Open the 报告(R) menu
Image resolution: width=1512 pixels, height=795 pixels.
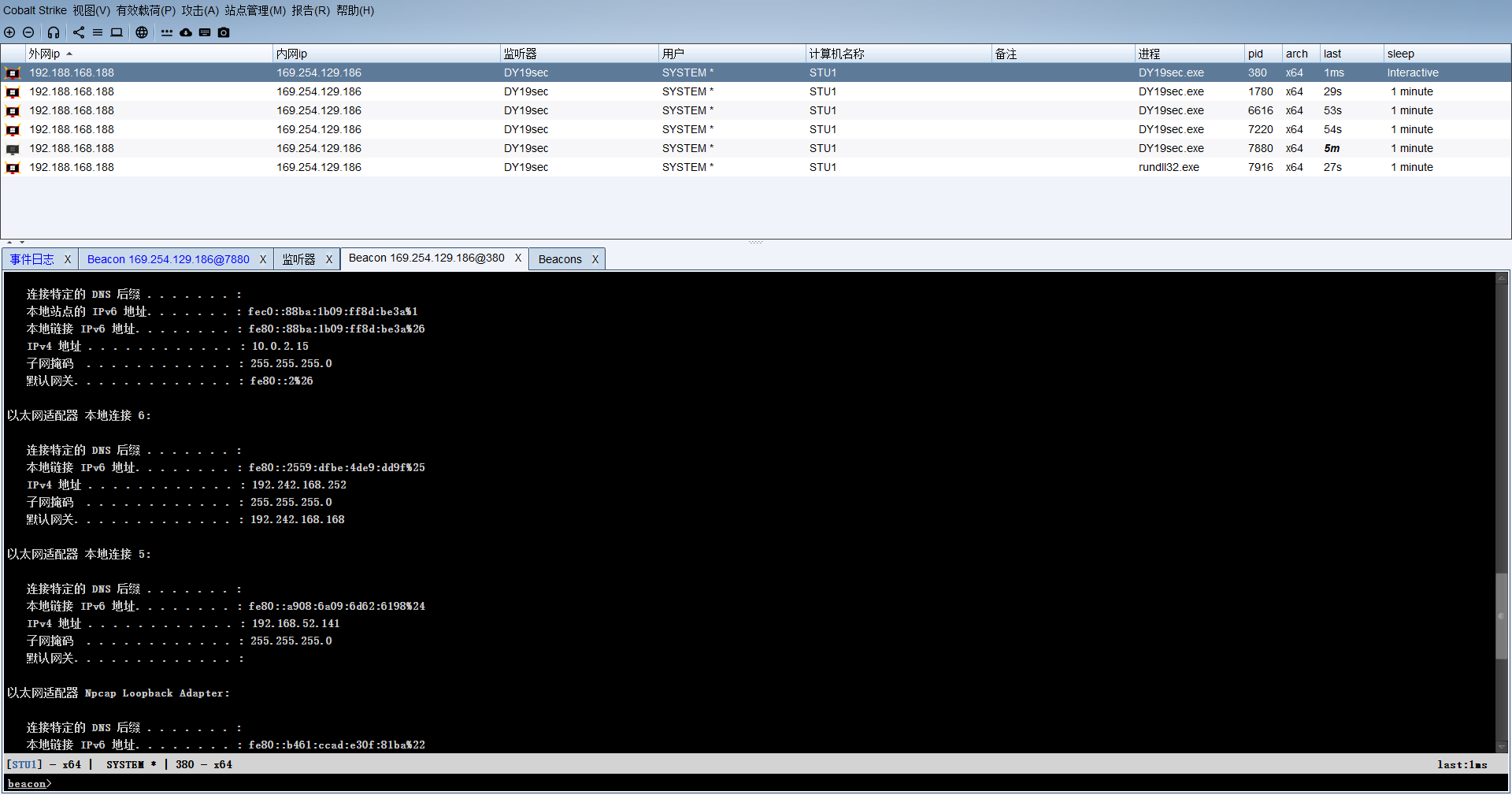tap(310, 10)
